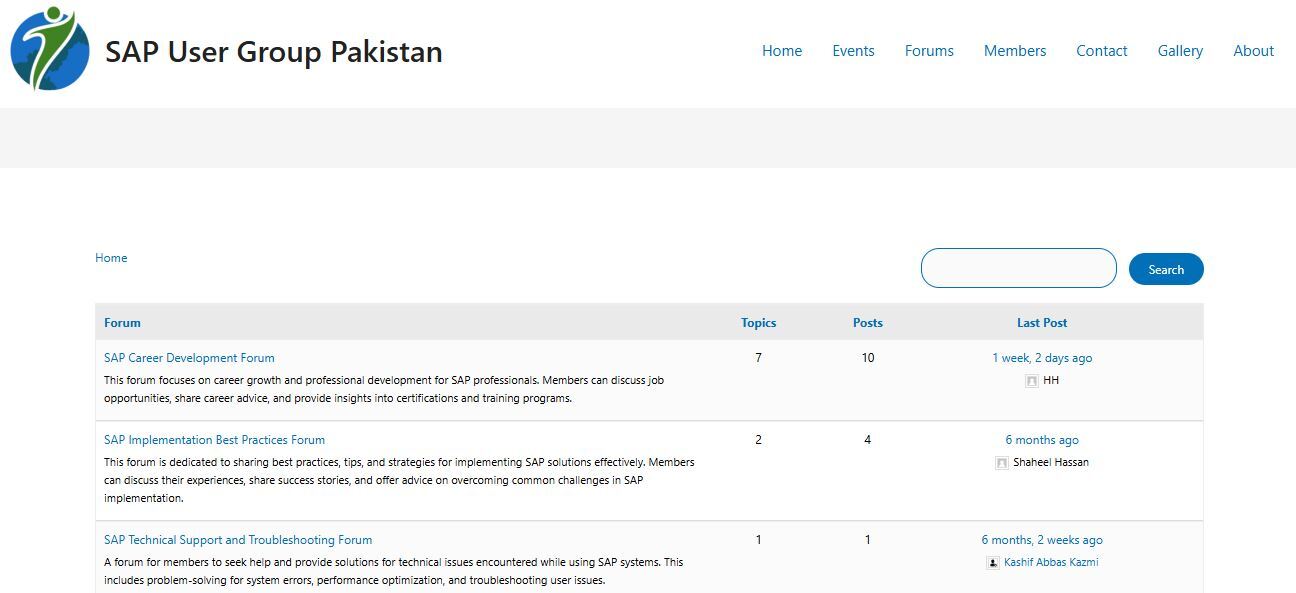Open the About page
The image size is (1296, 593).
coord(1253,51)
